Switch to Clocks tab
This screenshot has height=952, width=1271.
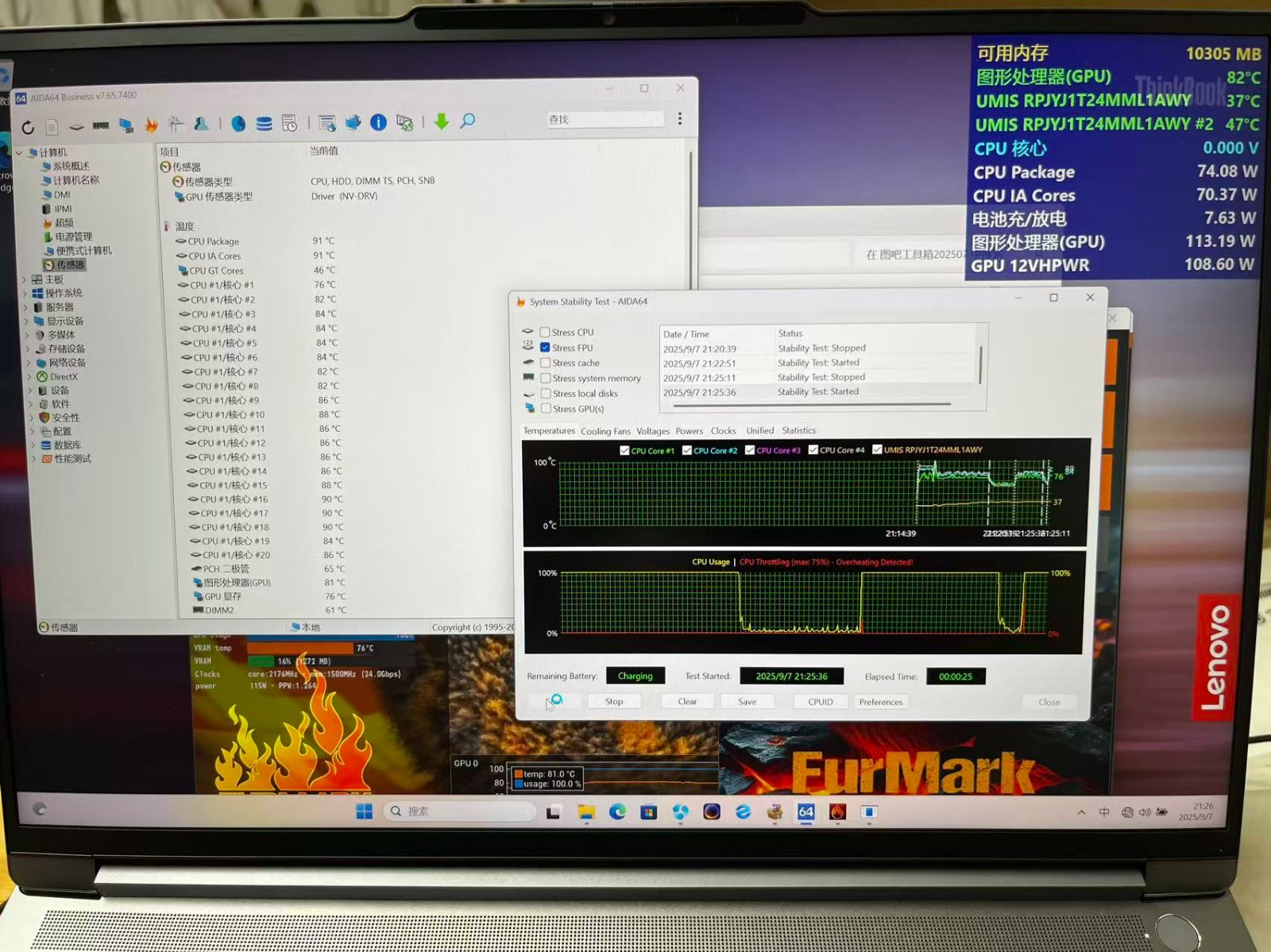(x=723, y=430)
